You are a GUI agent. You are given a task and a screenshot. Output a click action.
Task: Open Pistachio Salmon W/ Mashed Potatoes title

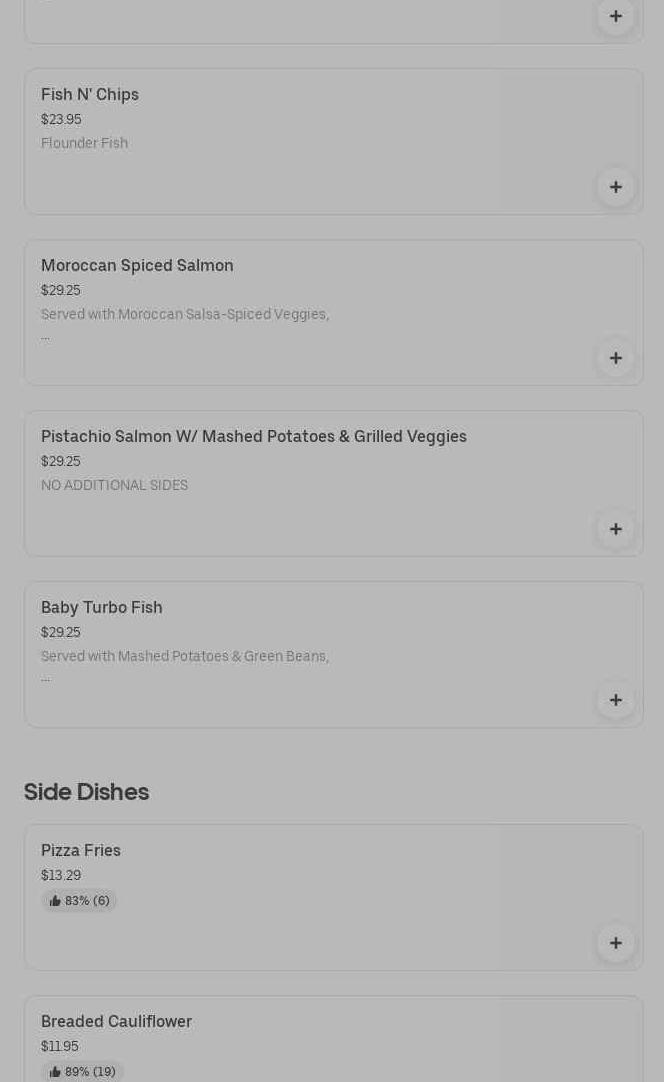(253, 437)
